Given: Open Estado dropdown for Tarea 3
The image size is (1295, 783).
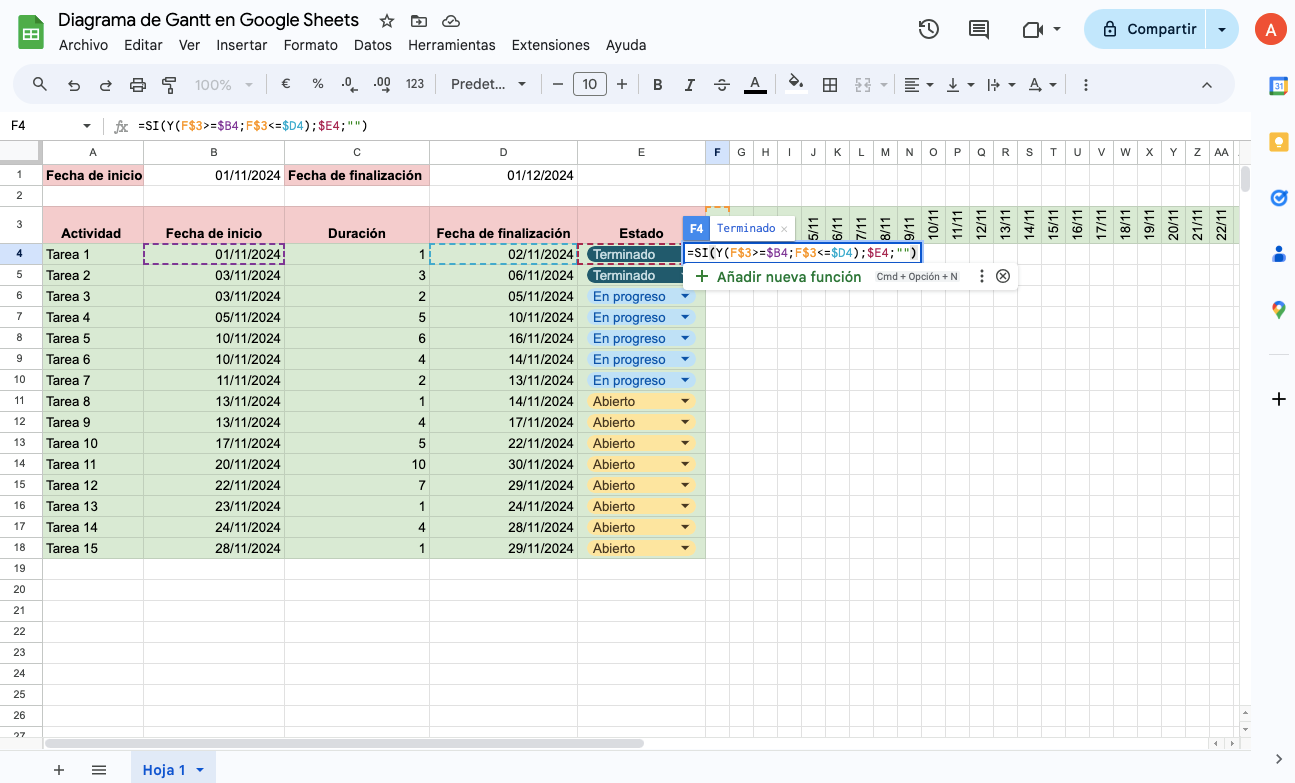Looking at the screenshot, I should pyautogui.click(x=685, y=296).
